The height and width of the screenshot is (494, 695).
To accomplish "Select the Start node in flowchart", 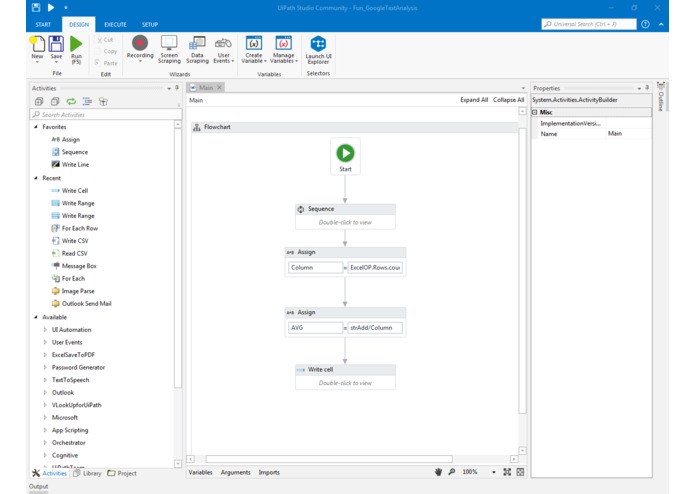I will [345, 156].
